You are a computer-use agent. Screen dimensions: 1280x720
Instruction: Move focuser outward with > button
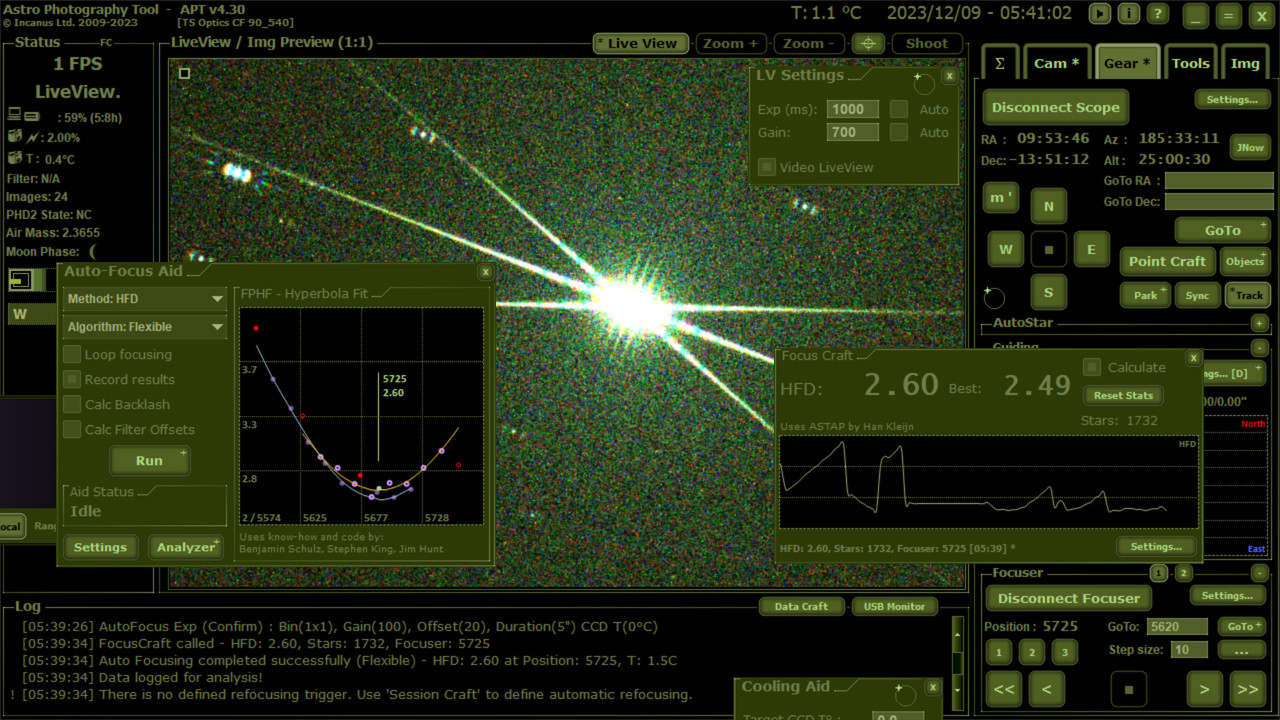pyautogui.click(x=1204, y=689)
